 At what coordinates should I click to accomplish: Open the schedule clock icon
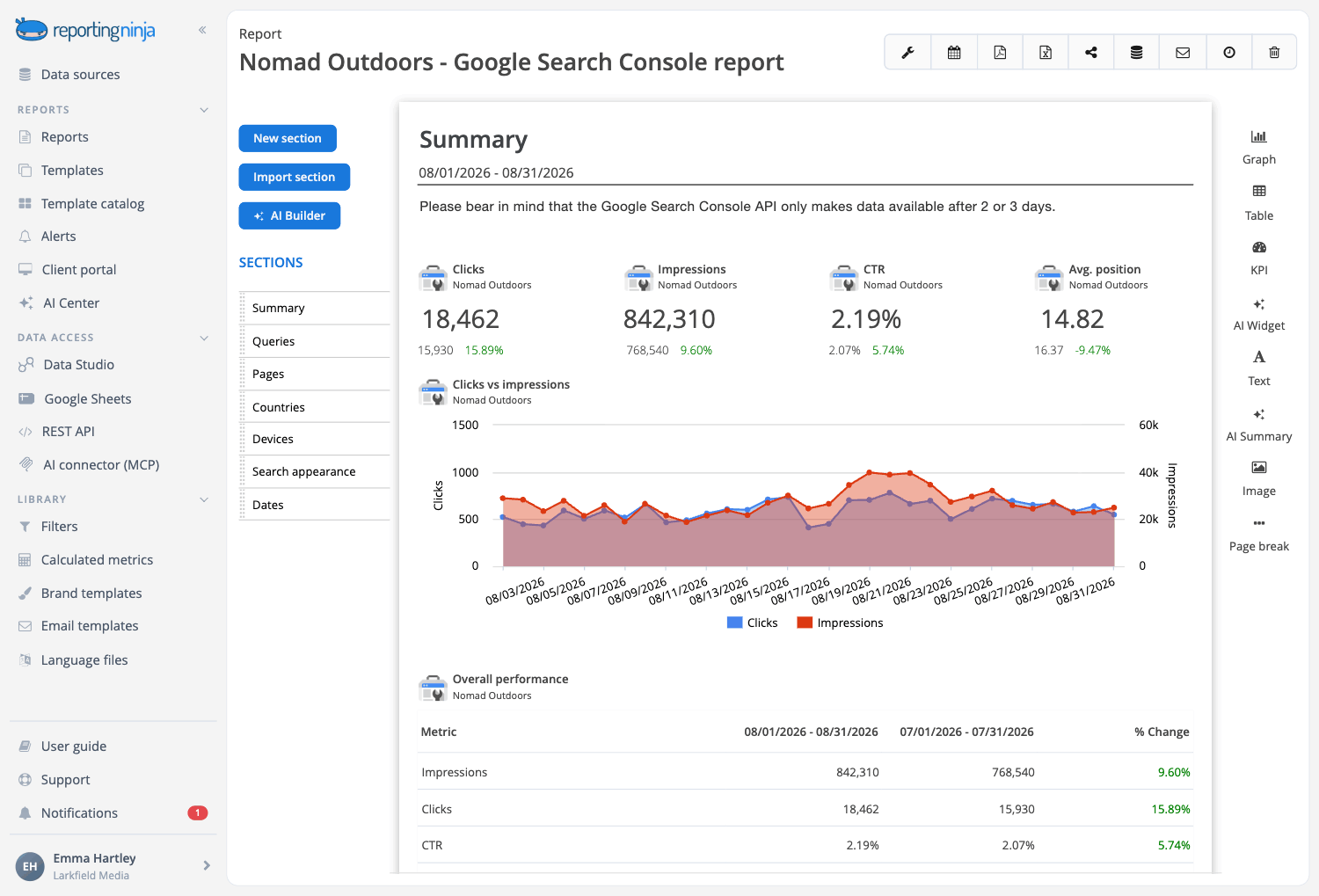(x=1229, y=53)
